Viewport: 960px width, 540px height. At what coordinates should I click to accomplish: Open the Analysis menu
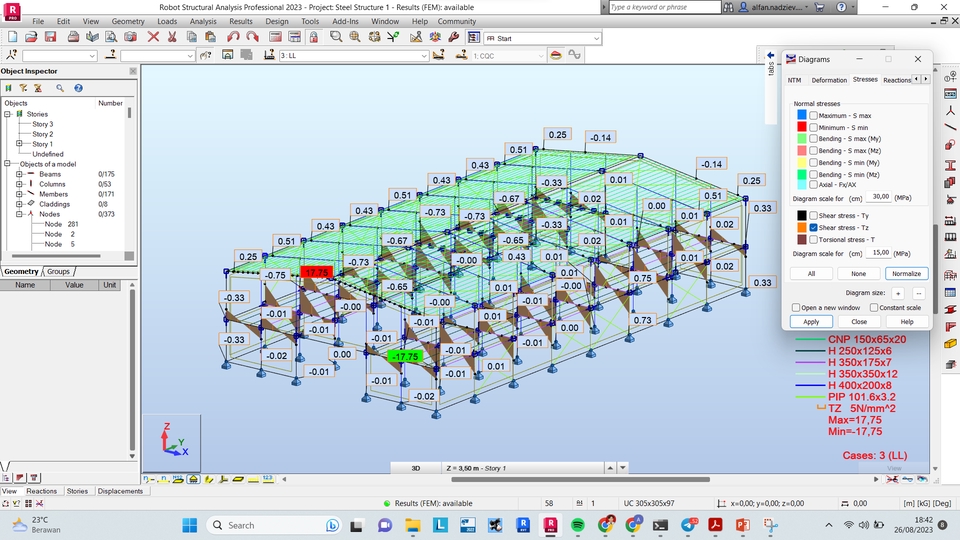pyautogui.click(x=203, y=21)
